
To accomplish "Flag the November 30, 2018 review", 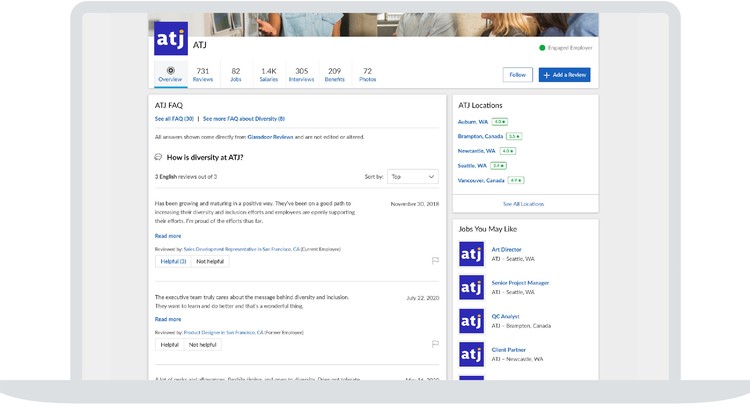I will pyautogui.click(x=435, y=260).
